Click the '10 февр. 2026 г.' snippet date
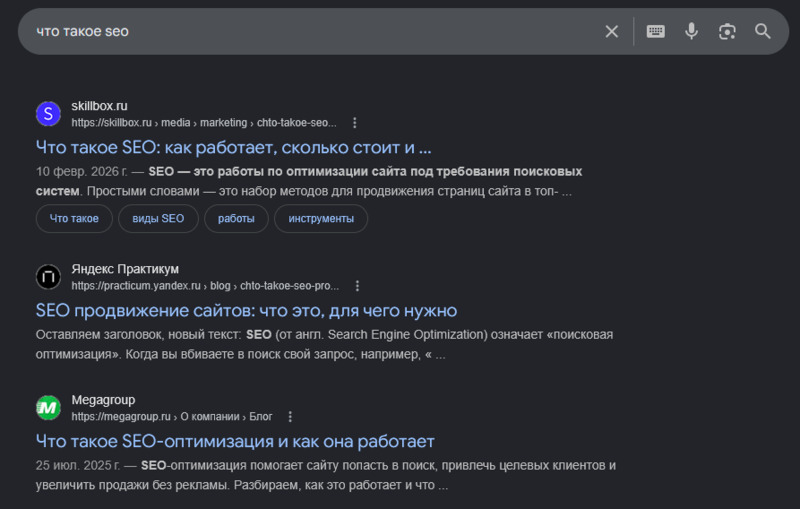This screenshot has width=800, height=509. click(82, 171)
